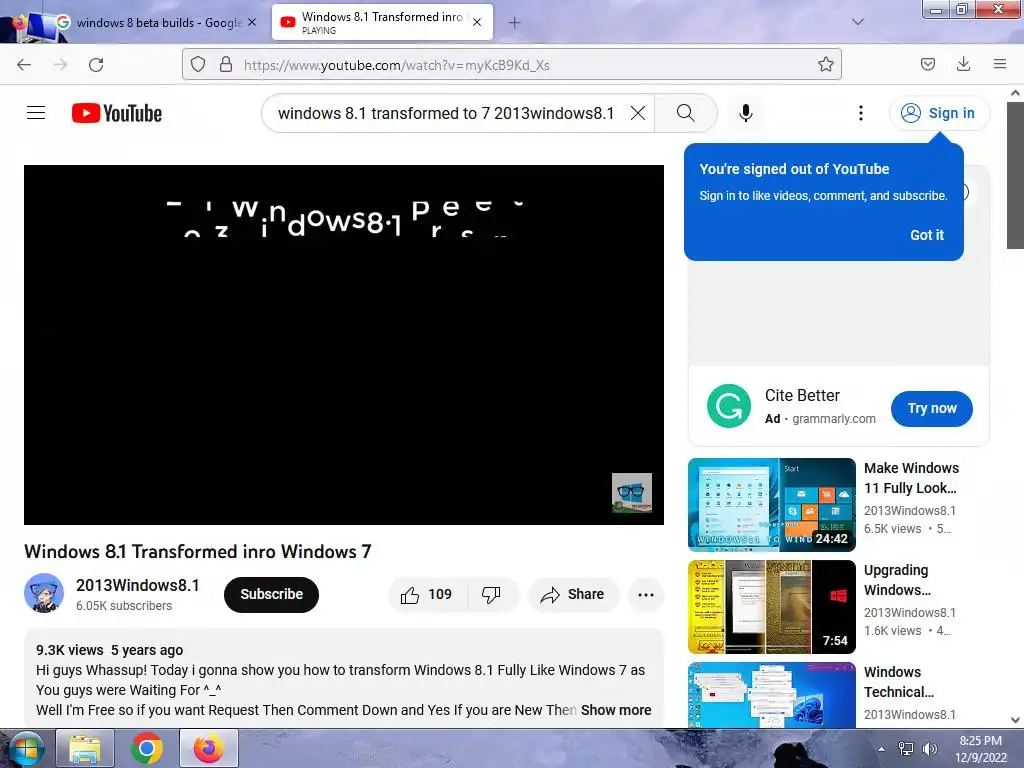Close the YouTube playing tab
Viewport: 1024px width, 768px height.
[x=477, y=22]
